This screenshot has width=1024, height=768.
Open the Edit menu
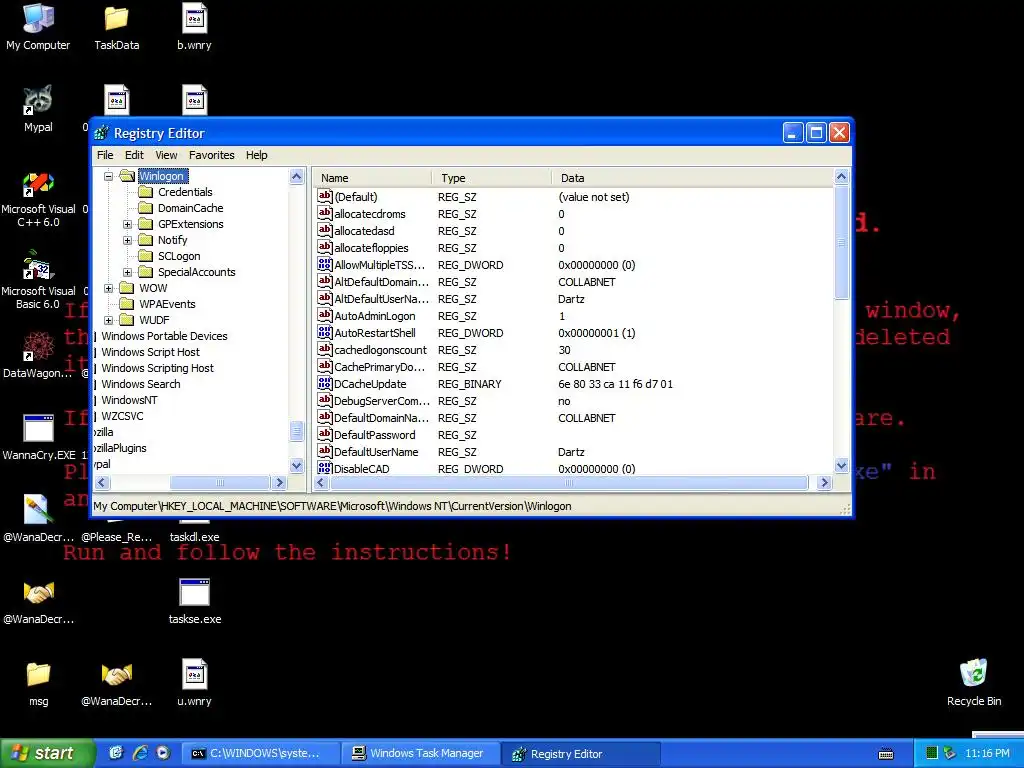pyautogui.click(x=134, y=155)
